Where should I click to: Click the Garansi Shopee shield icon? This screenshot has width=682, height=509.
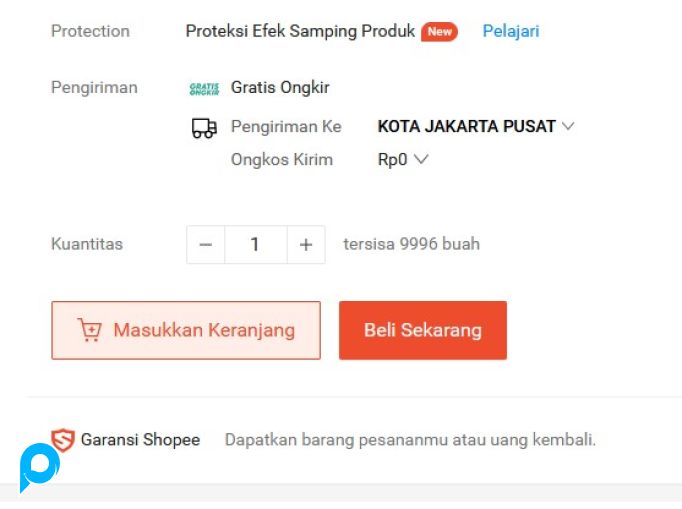(63, 440)
